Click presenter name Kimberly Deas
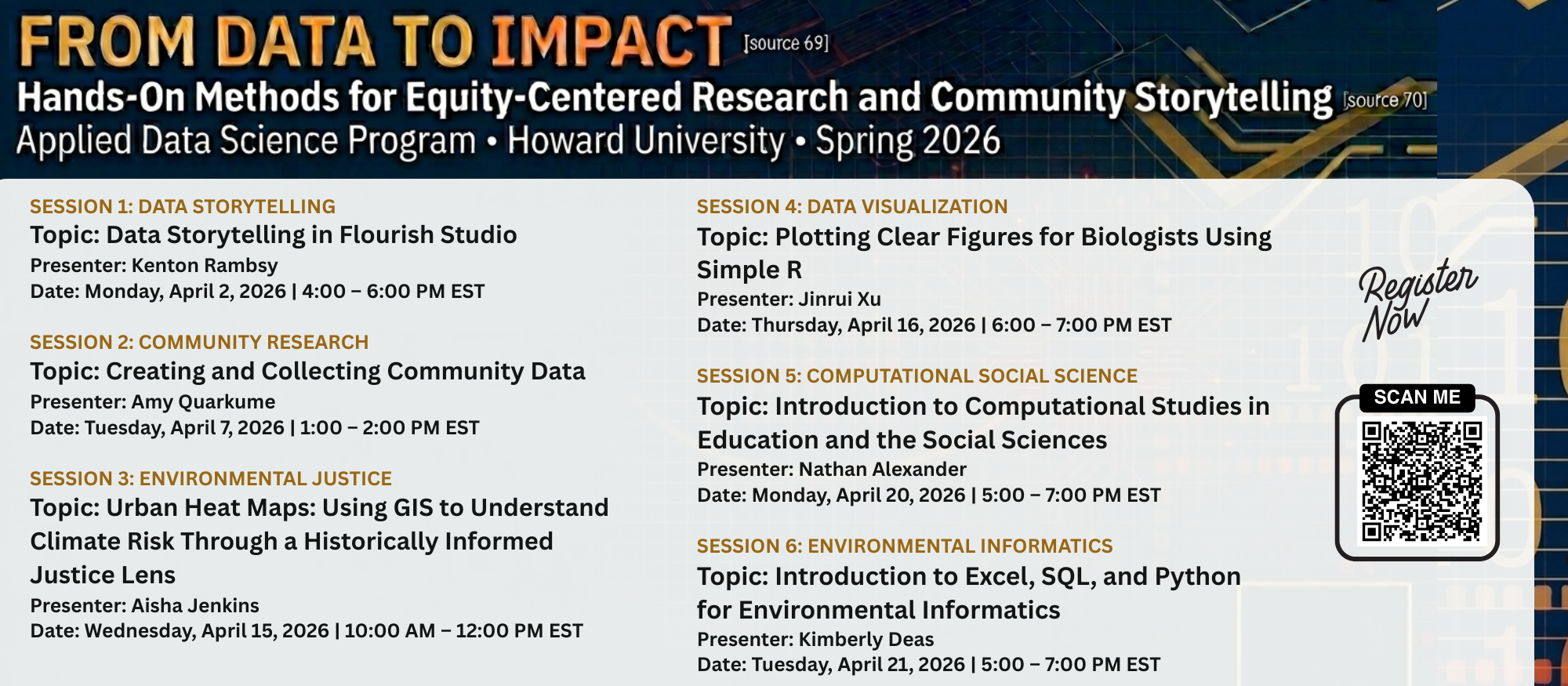Image resolution: width=1568 pixels, height=686 pixels. (866, 639)
